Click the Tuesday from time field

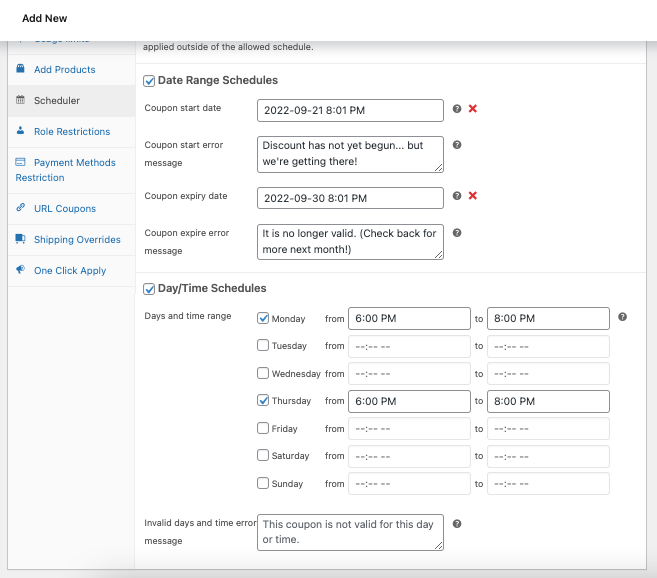pyautogui.click(x=409, y=347)
